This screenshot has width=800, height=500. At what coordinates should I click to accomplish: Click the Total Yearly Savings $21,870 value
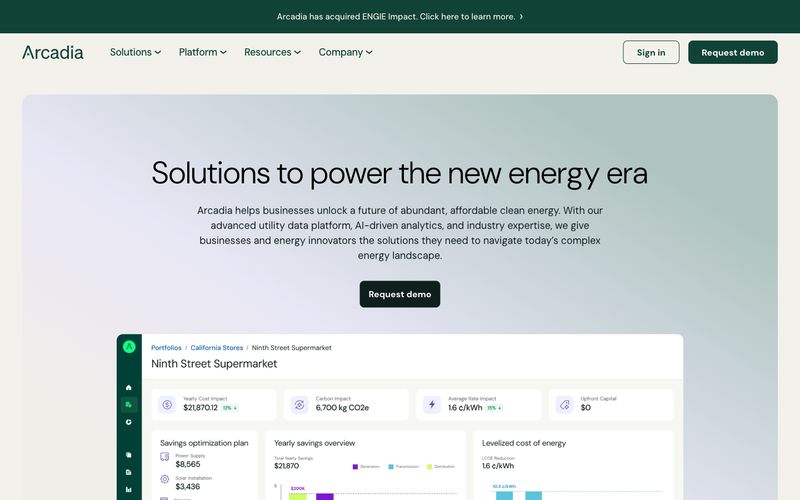[x=287, y=466]
